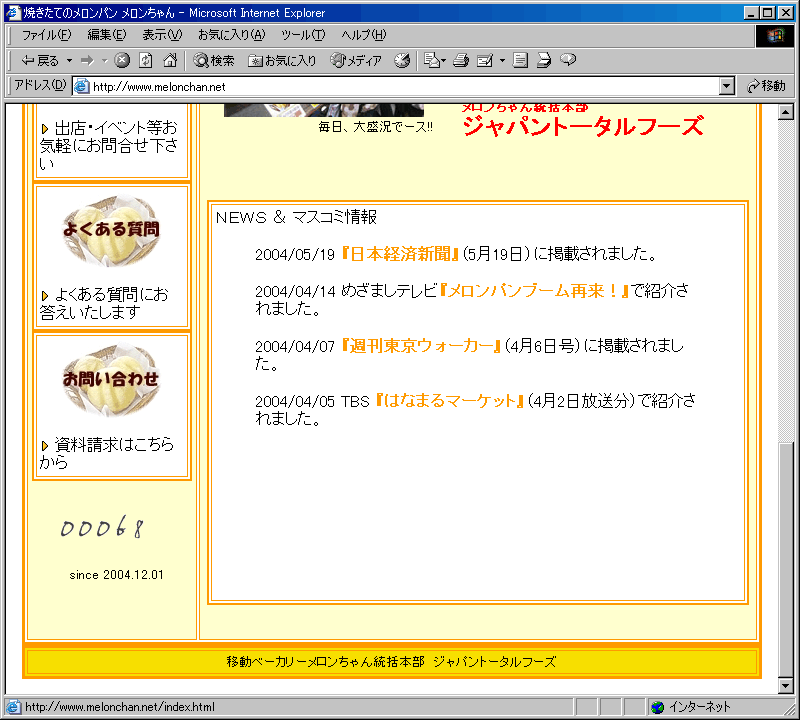800x720 pixels.
Task: Go to the Home page icon
Action: (170, 60)
